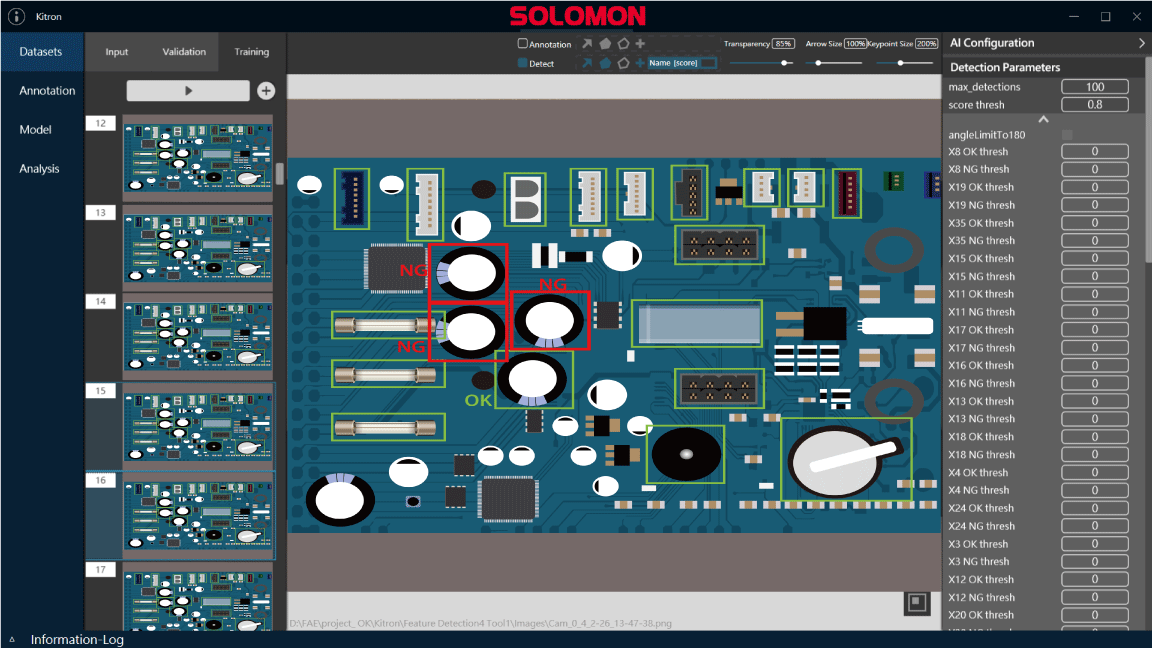1152x648 pixels.
Task: Open the Annotation section in the sidebar
Action: pos(47,90)
